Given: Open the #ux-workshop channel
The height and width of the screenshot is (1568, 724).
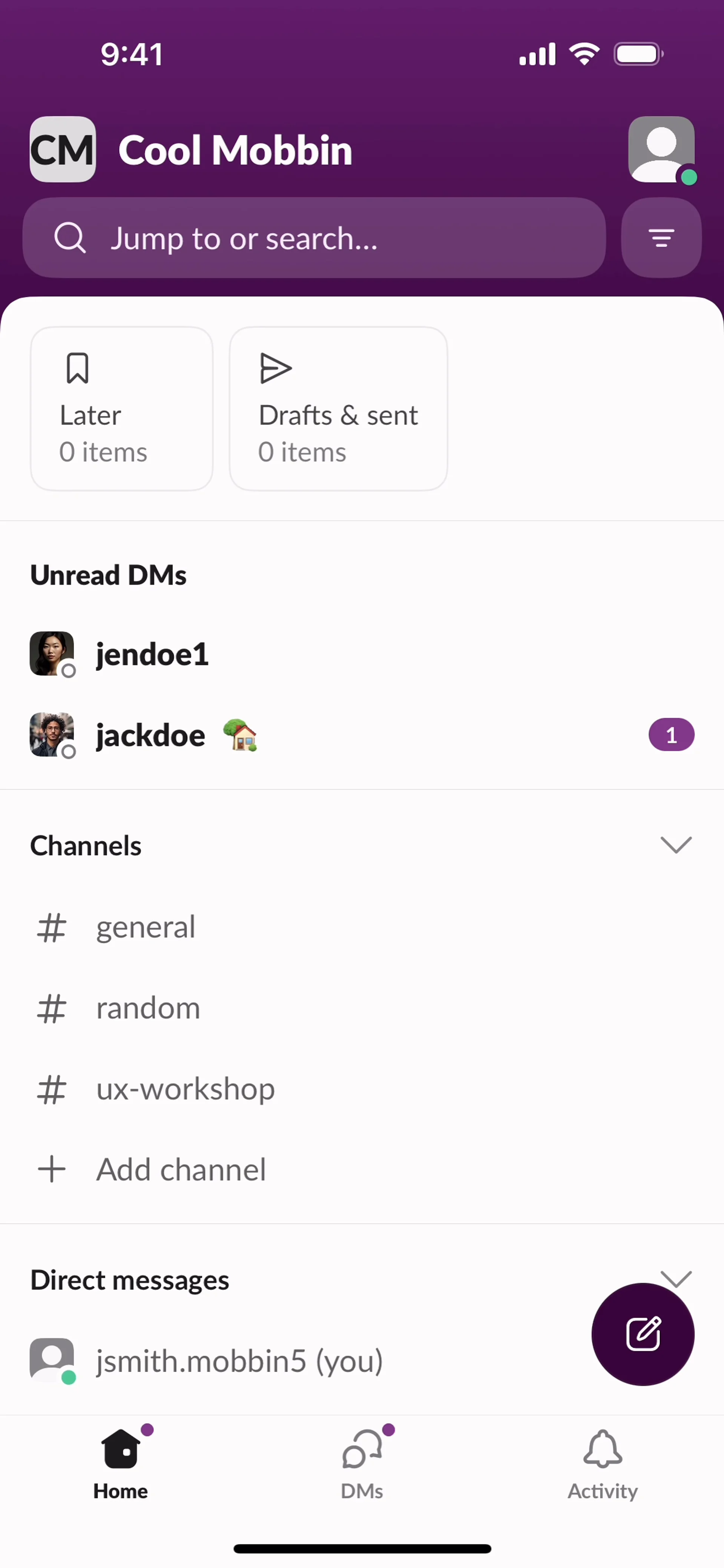Looking at the screenshot, I should point(362,1088).
